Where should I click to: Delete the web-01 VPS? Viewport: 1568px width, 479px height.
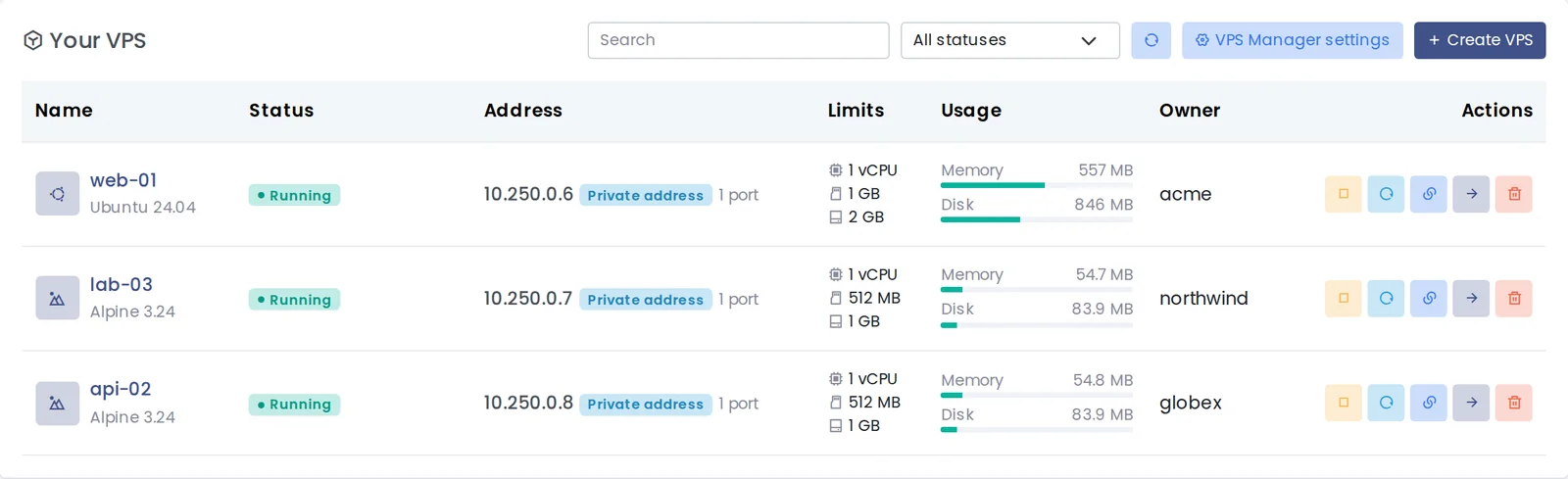coord(1514,194)
